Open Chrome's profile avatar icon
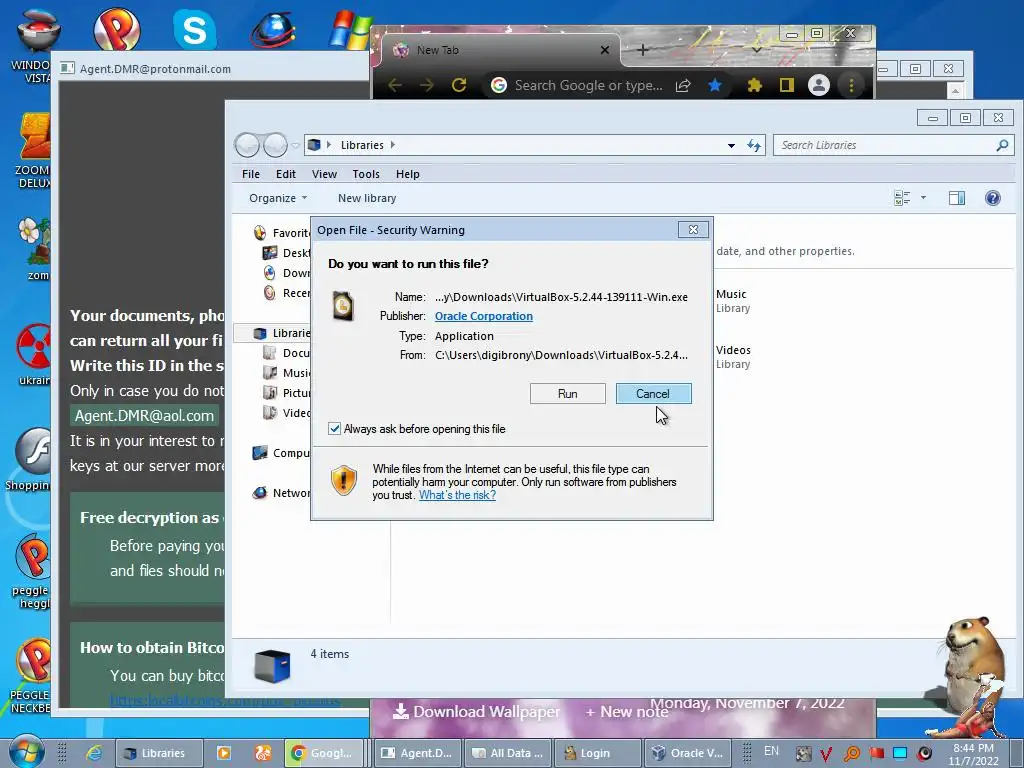 (x=818, y=85)
